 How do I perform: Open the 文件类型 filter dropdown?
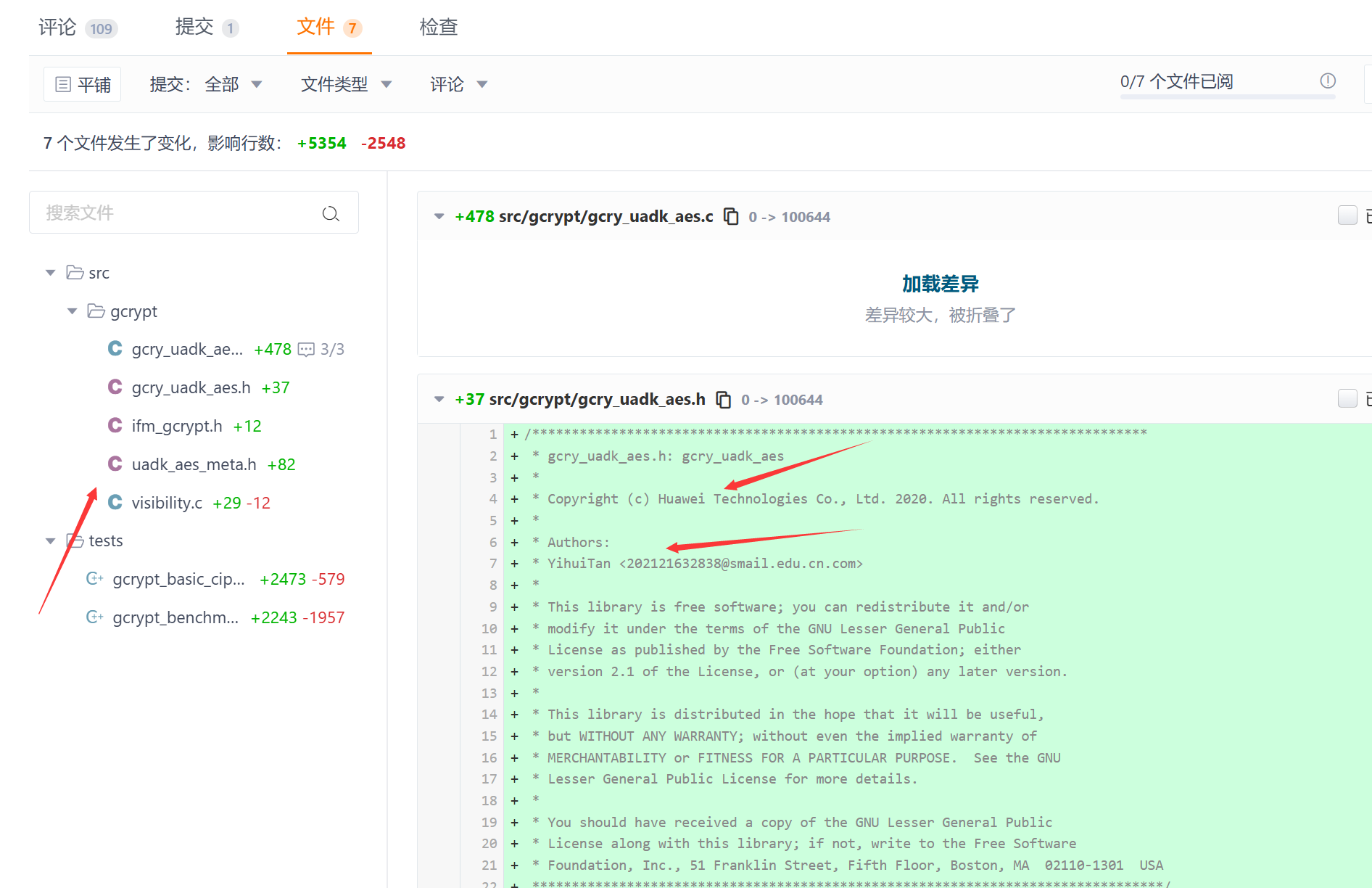pyautogui.click(x=347, y=84)
